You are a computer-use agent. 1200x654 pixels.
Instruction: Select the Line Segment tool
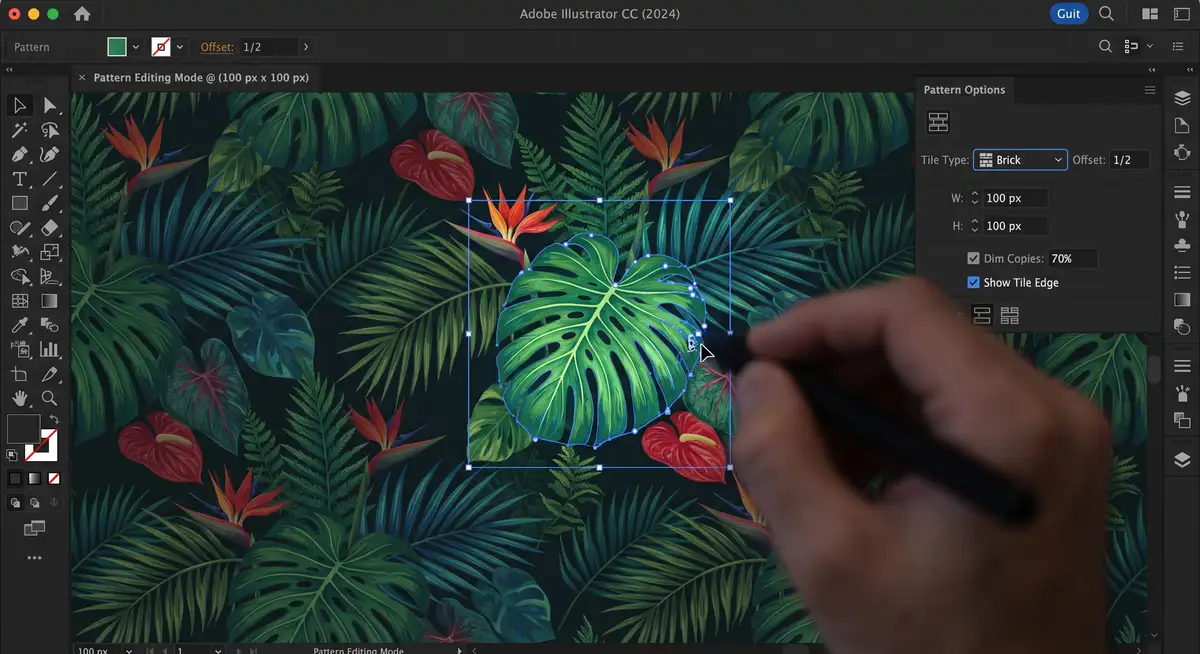click(49, 179)
